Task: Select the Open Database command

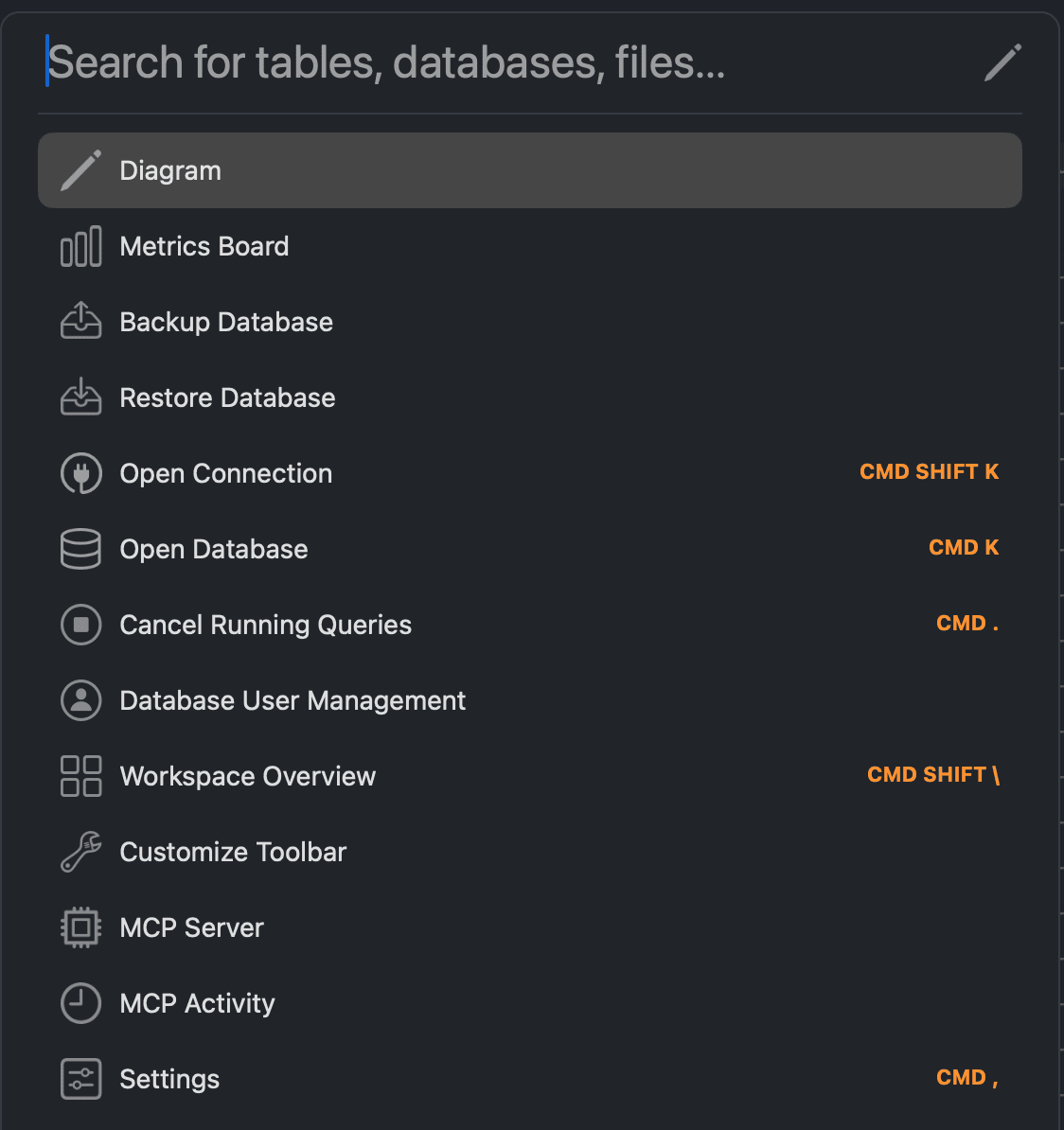Action: coord(530,549)
